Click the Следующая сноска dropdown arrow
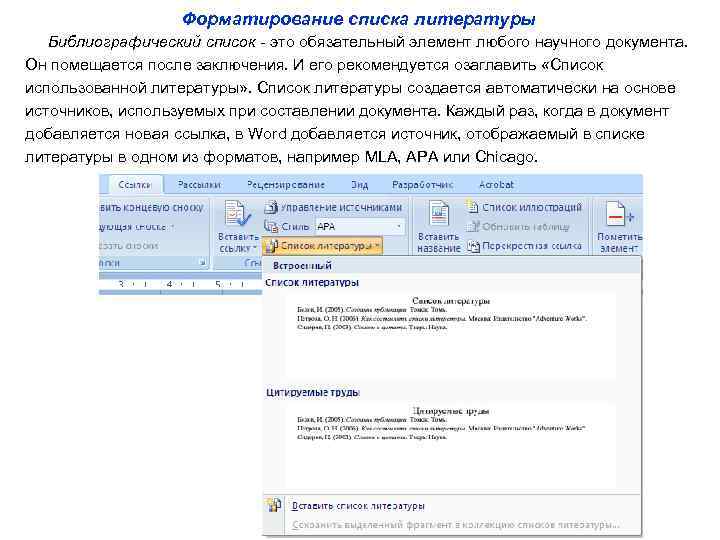This screenshot has height=540, width=720. click(x=173, y=227)
